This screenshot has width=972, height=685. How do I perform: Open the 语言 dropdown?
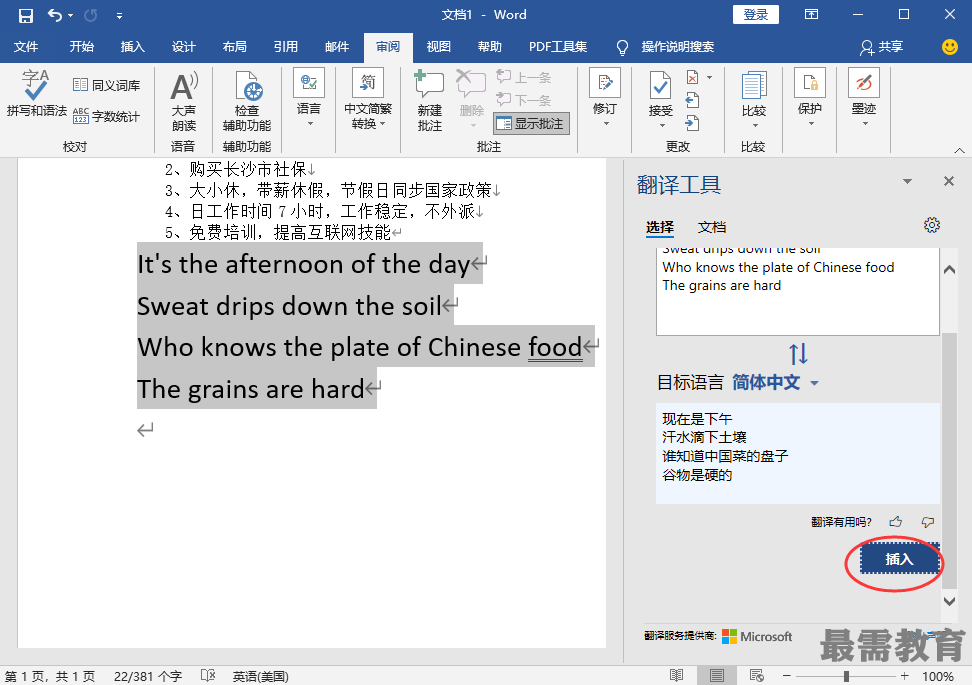coord(309,99)
